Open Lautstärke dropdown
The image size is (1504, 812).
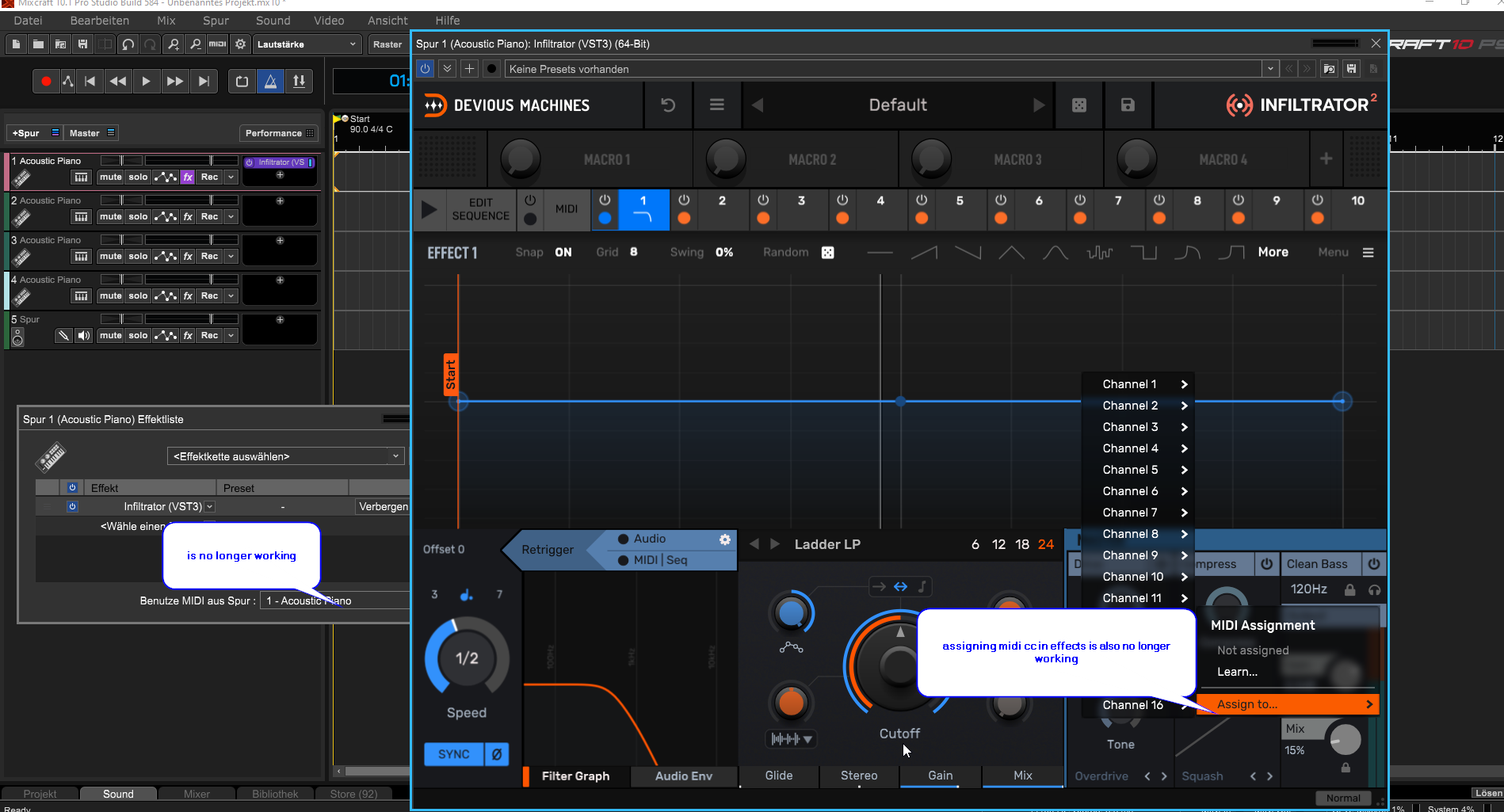pos(307,44)
